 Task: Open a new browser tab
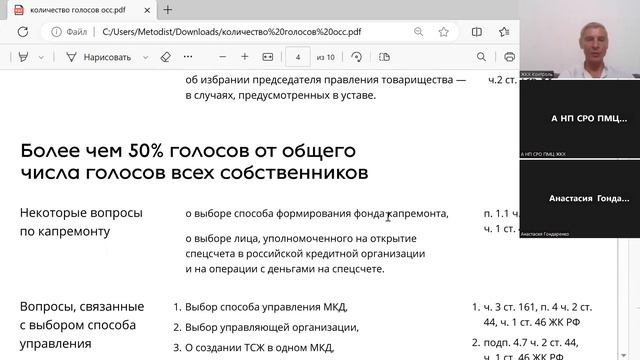click(168, 10)
